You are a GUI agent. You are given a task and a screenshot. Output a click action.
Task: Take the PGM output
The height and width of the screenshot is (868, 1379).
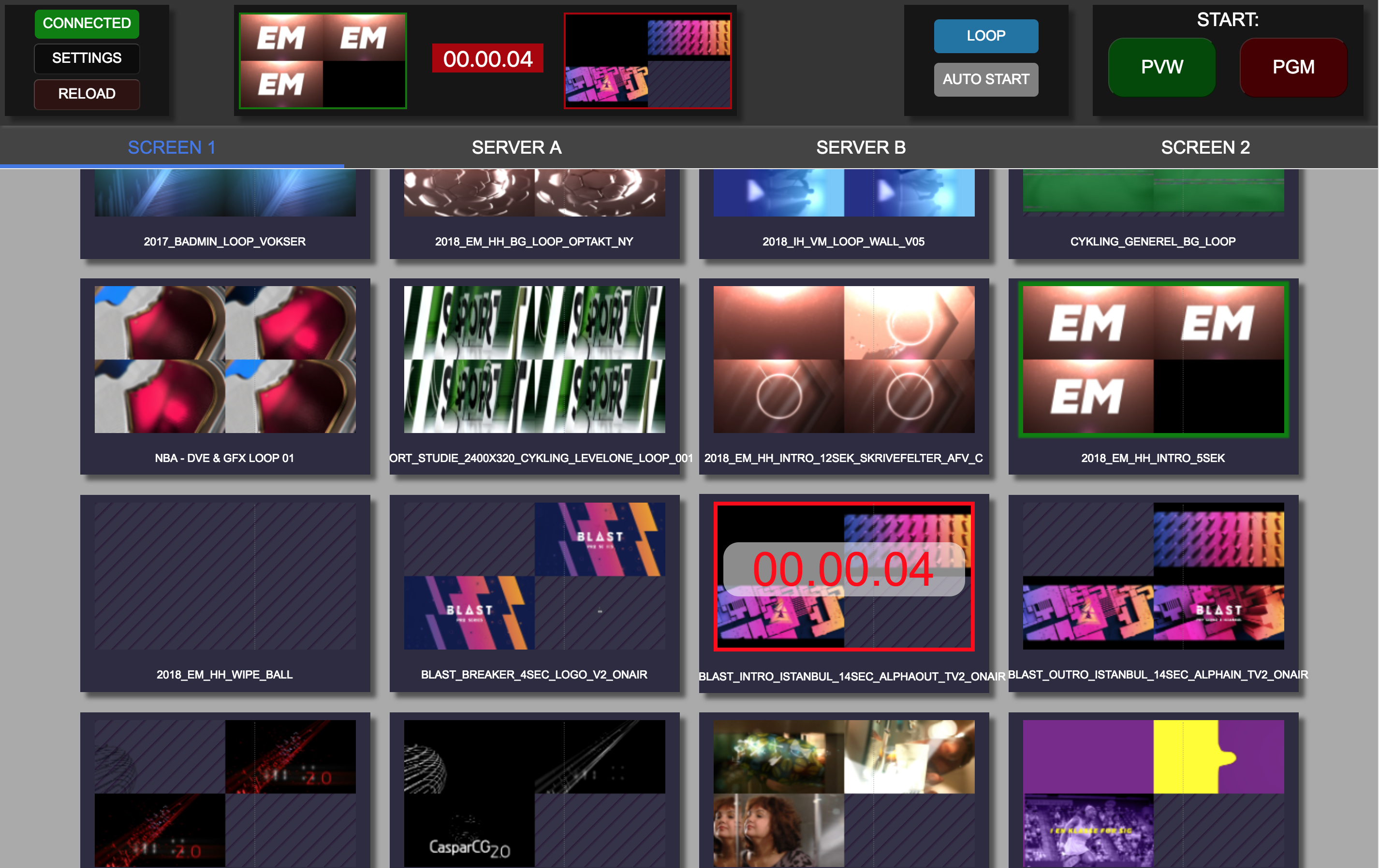point(1293,67)
